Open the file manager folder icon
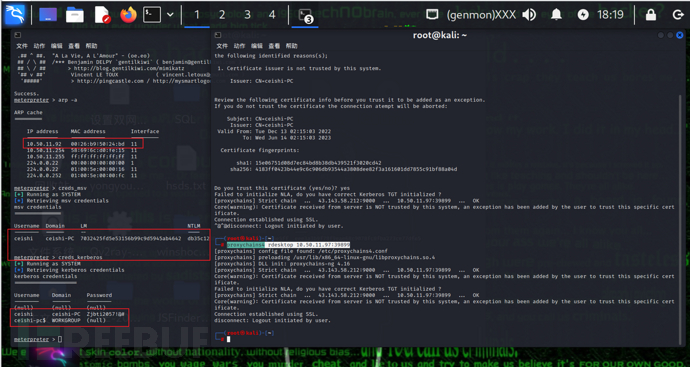Screen dimensions: 690x367 75,15
